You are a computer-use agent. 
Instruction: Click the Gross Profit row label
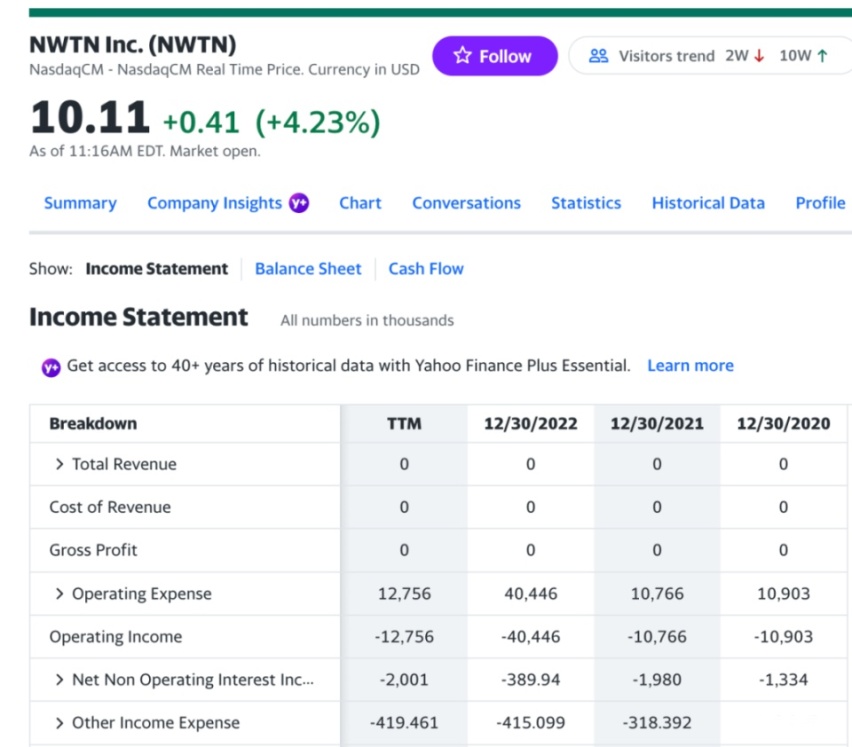click(93, 550)
